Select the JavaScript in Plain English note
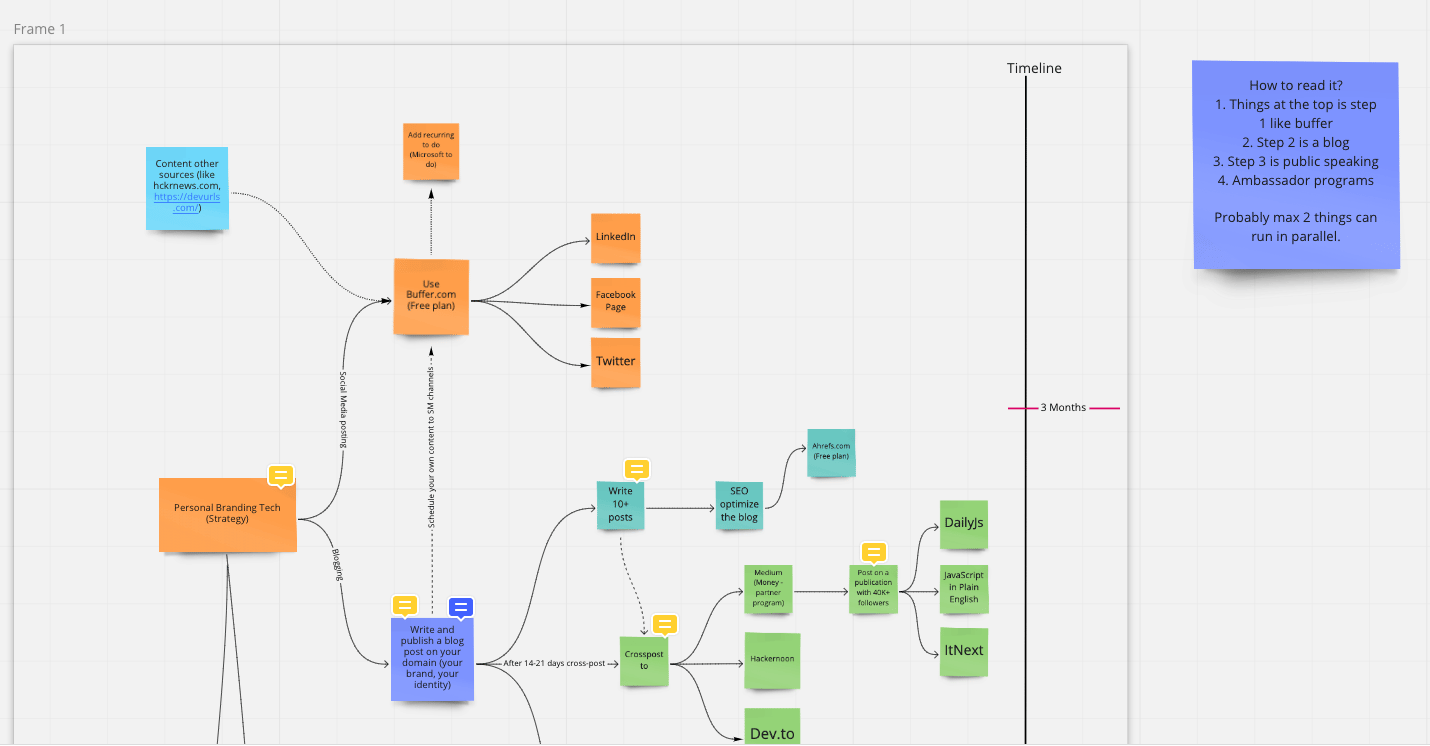This screenshot has width=1430, height=746. pyautogui.click(x=965, y=589)
